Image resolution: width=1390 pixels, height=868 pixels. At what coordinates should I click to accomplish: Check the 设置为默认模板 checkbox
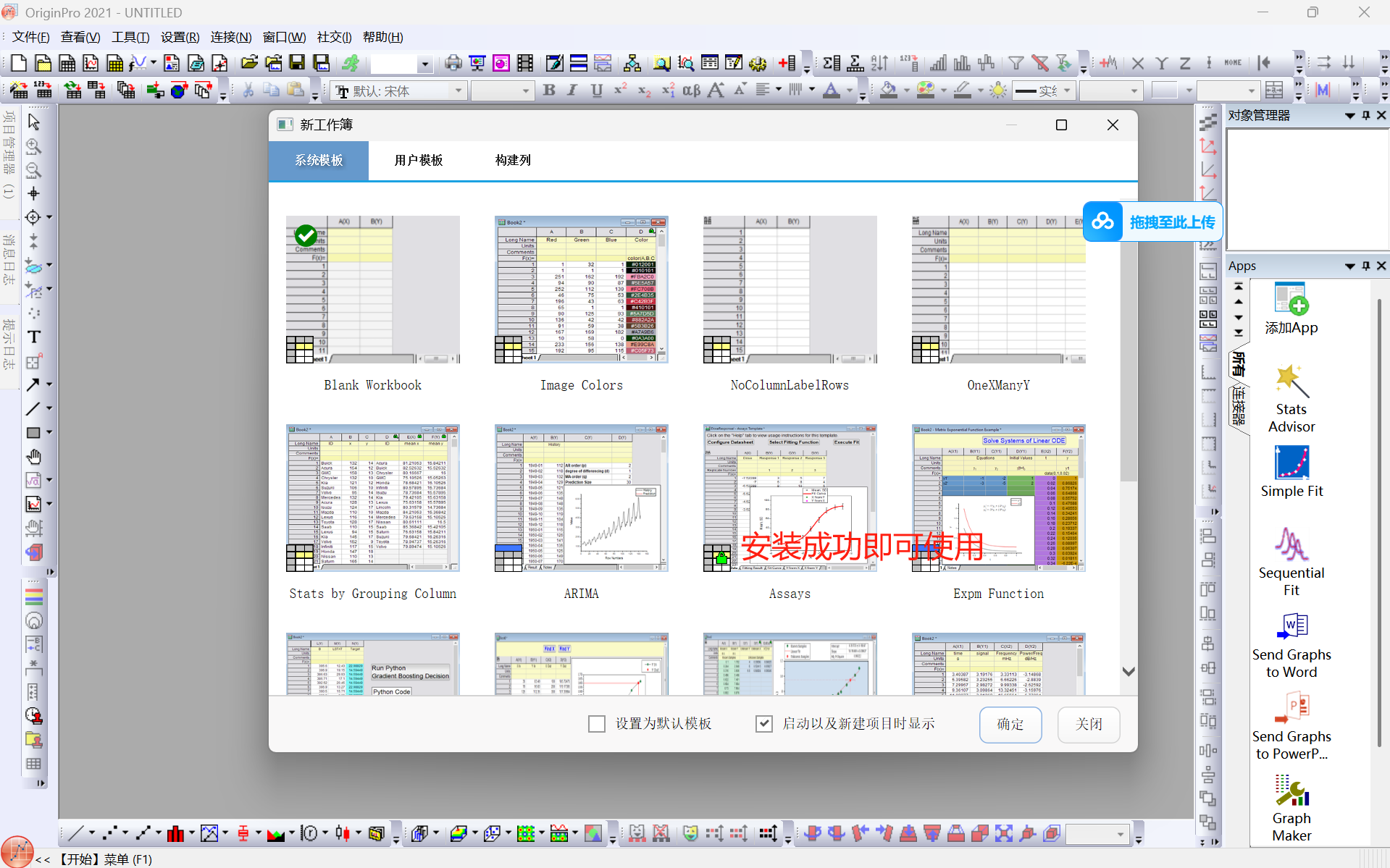pos(597,723)
